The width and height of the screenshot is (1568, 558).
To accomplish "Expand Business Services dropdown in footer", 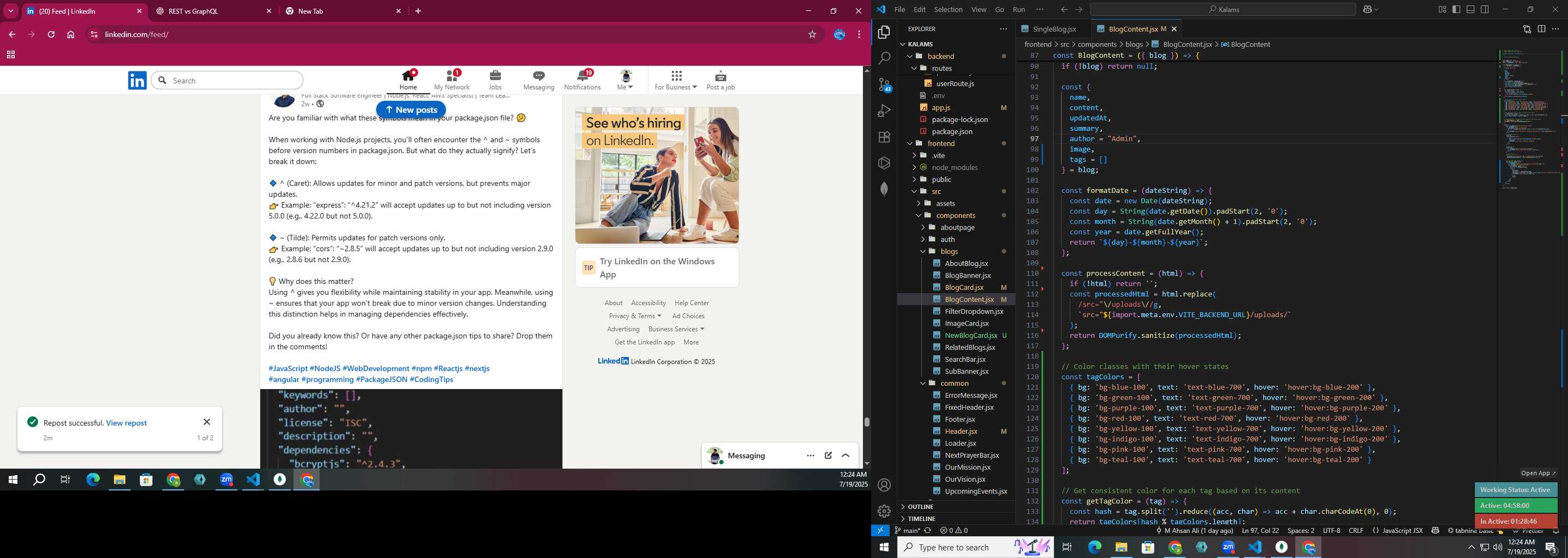I will [676, 329].
